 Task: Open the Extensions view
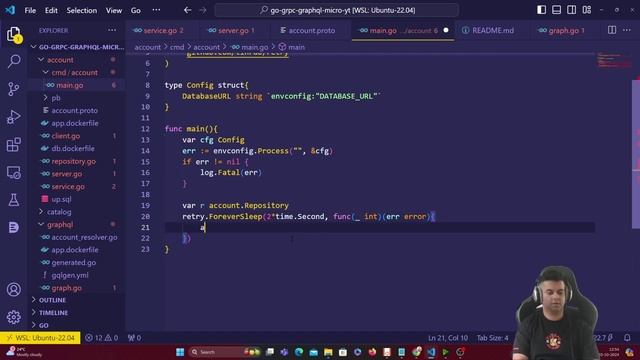tap(13, 144)
